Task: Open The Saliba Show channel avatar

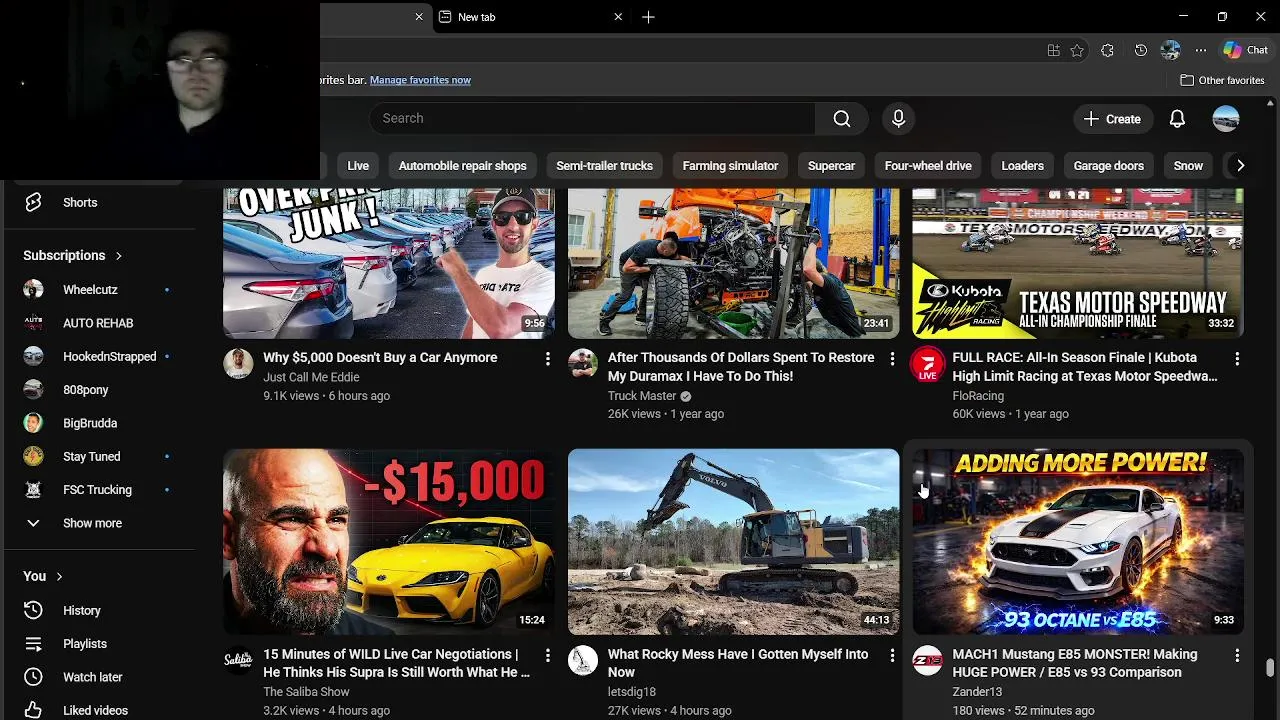Action: [x=238, y=660]
